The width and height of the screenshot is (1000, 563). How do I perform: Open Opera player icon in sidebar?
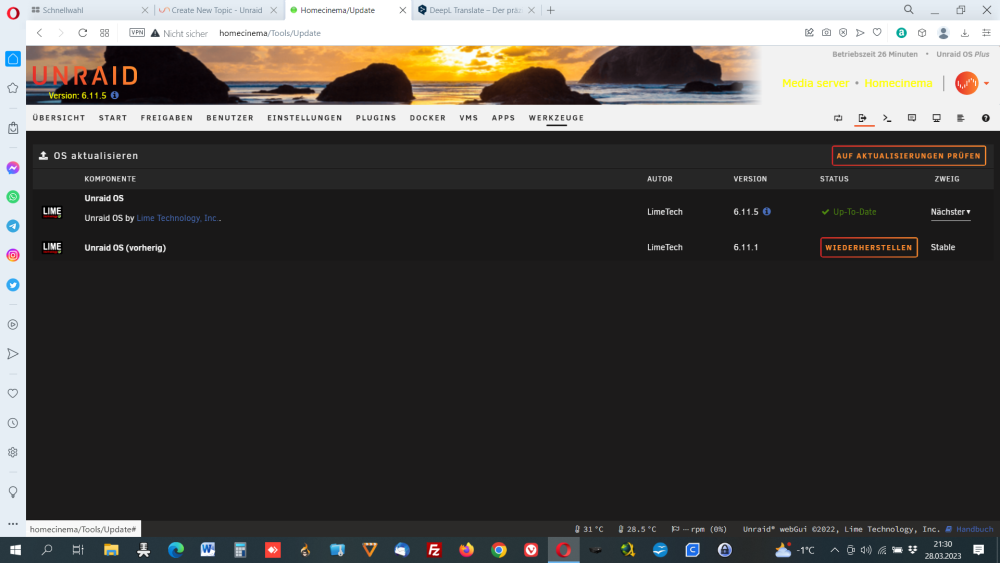[13, 325]
